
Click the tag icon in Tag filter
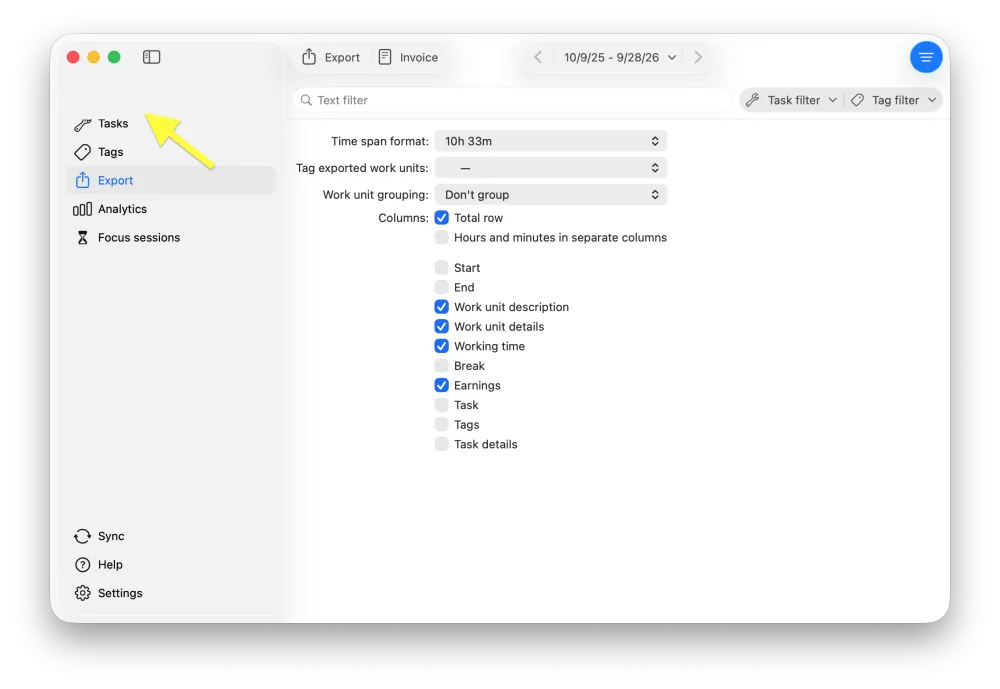858,100
